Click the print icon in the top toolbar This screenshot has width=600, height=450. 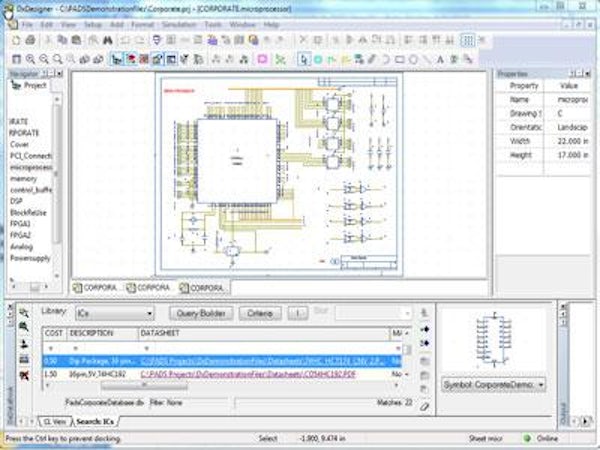coord(31,39)
